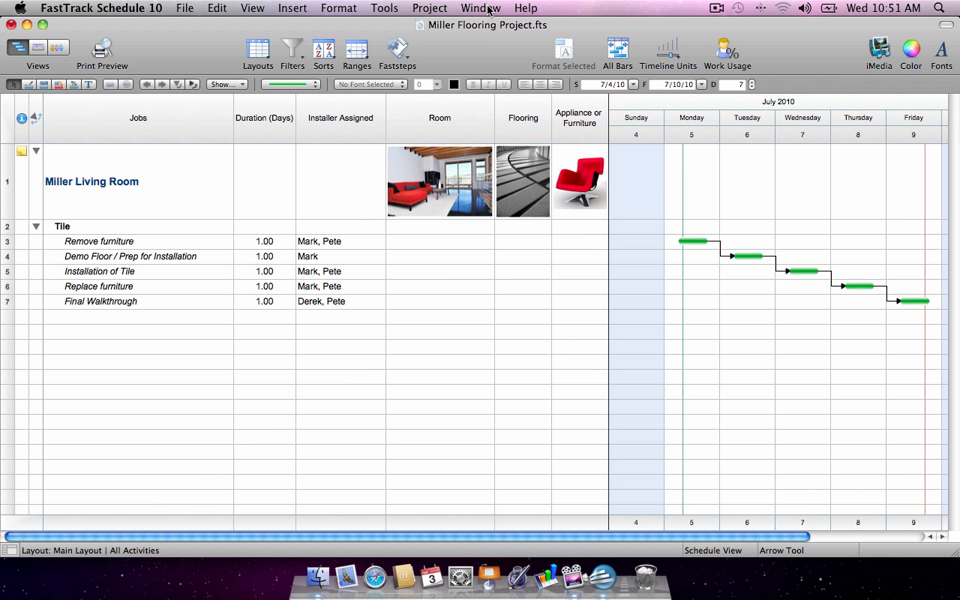Adjust the duration stepper arrows
The image size is (960, 600).
click(752, 84)
